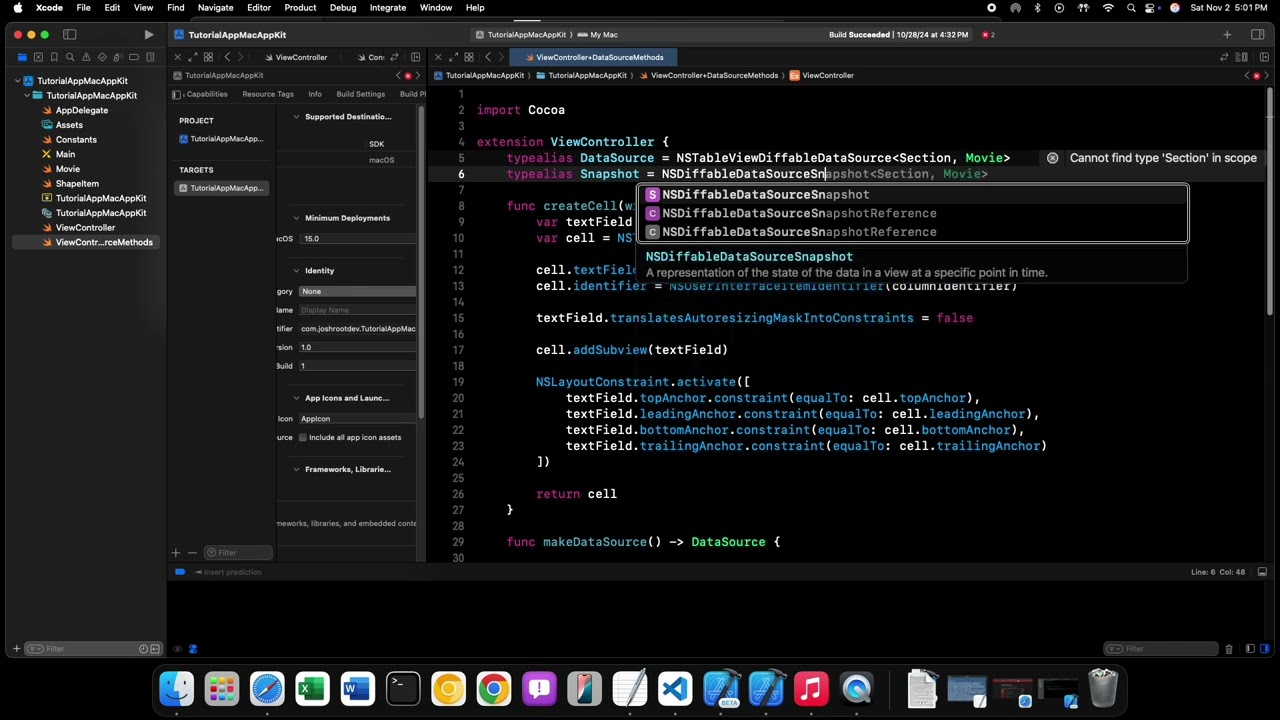
Task: Switch to the Build Settings tab
Action: [x=360, y=94]
